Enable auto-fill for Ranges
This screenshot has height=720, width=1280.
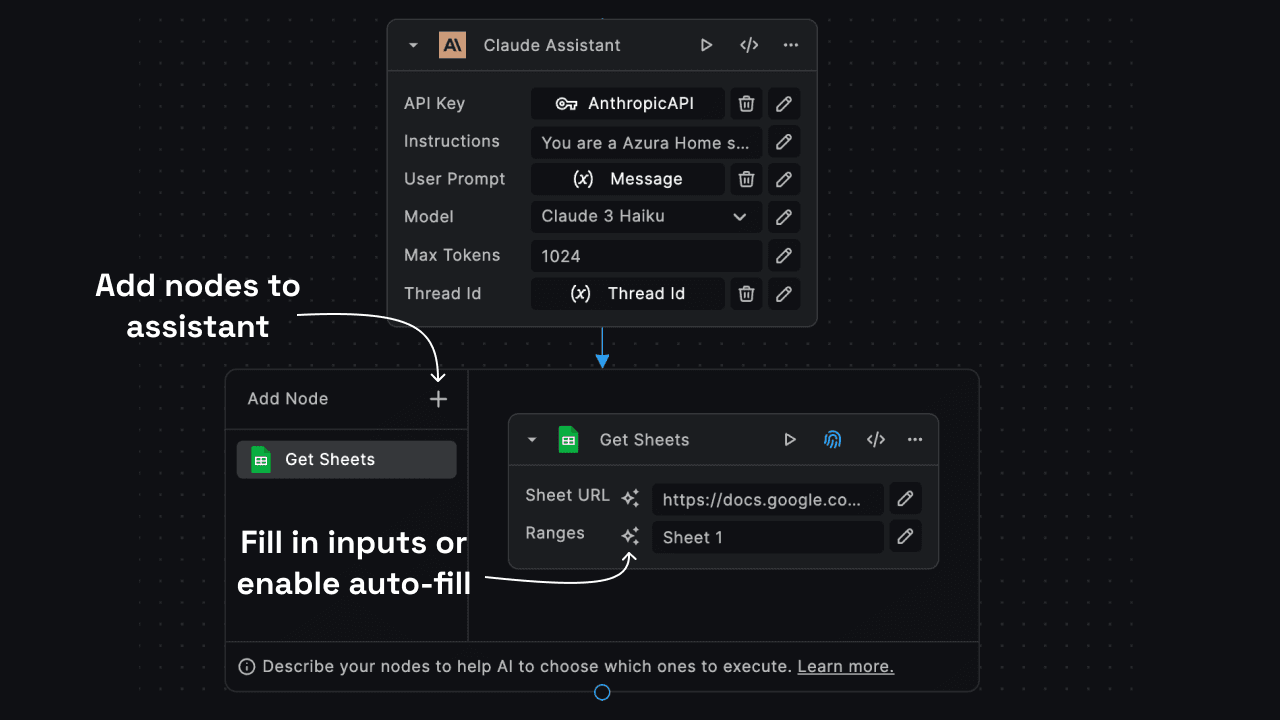click(630, 534)
